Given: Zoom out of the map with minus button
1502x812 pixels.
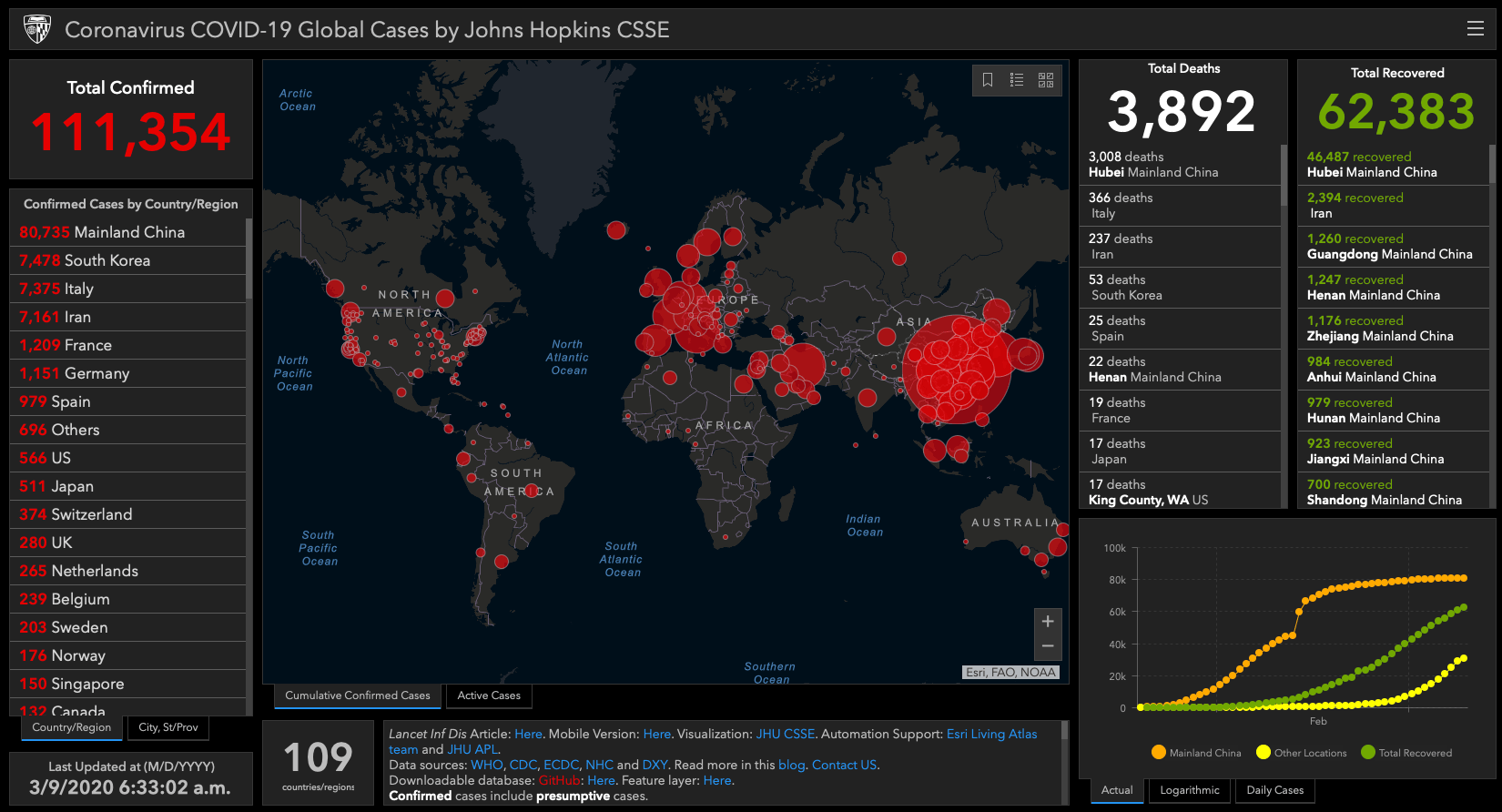Looking at the screenshot, I should pos(1048,646).
